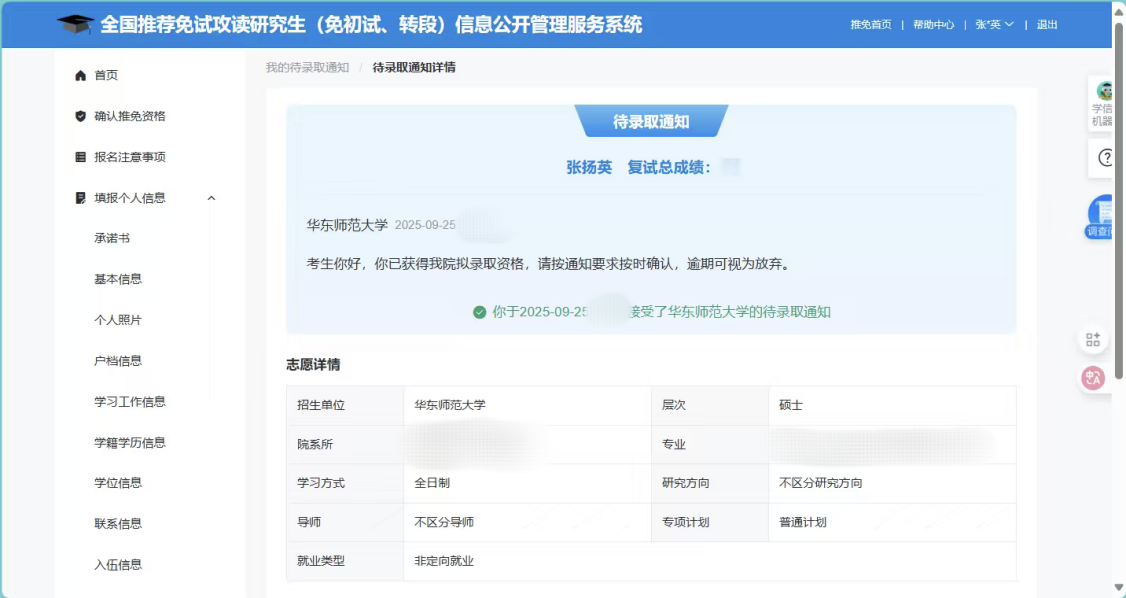Viewport: 1126px width, 598px height.
Task: Open the 首页 home icon in sidebar
Action: point(79,75)
